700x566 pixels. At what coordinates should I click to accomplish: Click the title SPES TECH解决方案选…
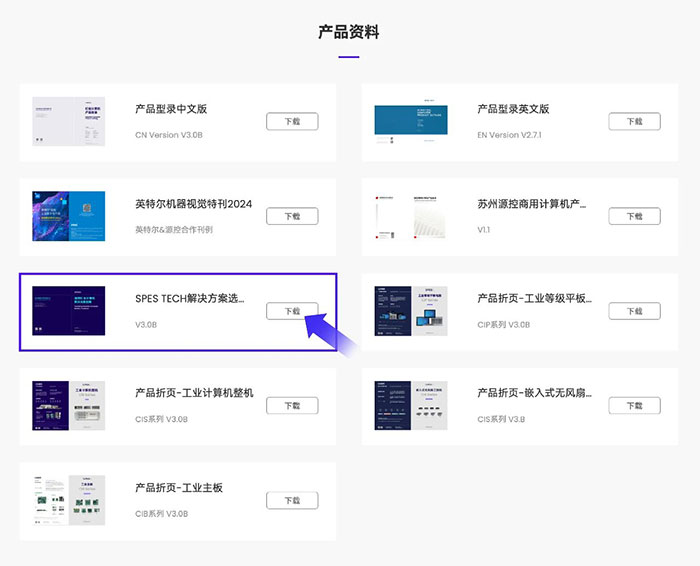(190, 299)
